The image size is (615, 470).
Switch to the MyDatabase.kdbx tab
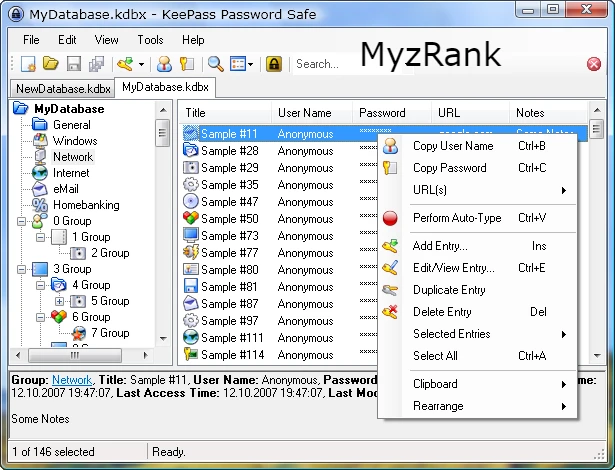click(165, 87)
